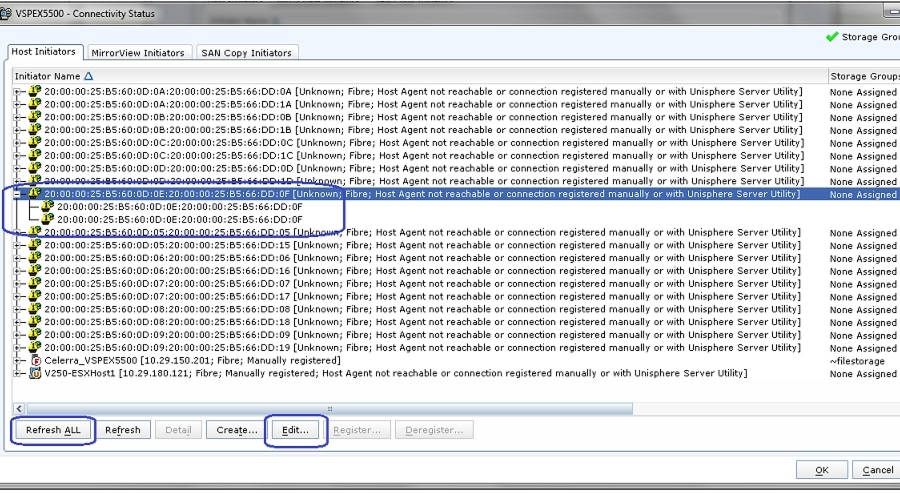
Task: Click the green Storage Group checkmark icon
Action: pyautogui.click(x=832, y=37)
